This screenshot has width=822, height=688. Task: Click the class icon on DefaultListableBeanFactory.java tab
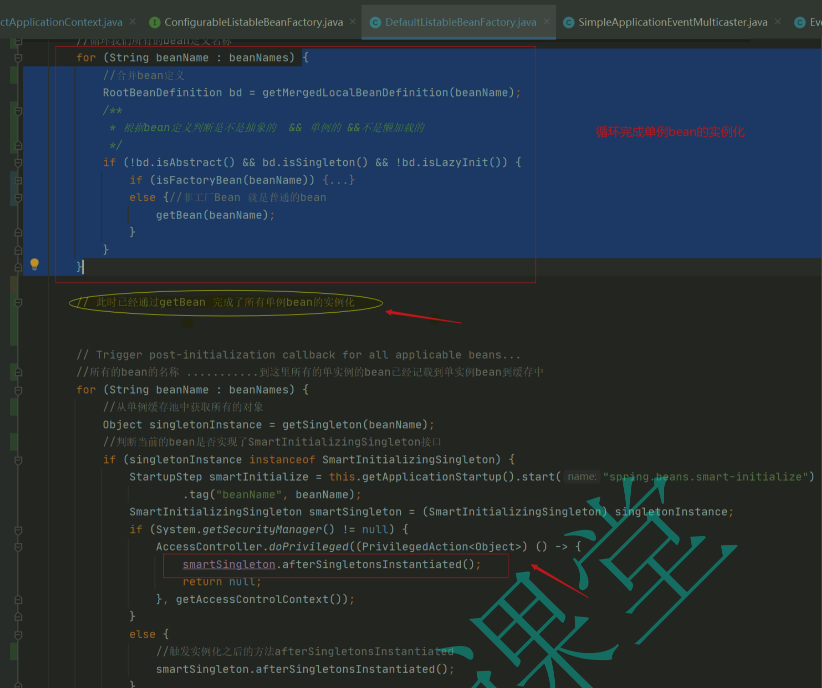[375, 23]
